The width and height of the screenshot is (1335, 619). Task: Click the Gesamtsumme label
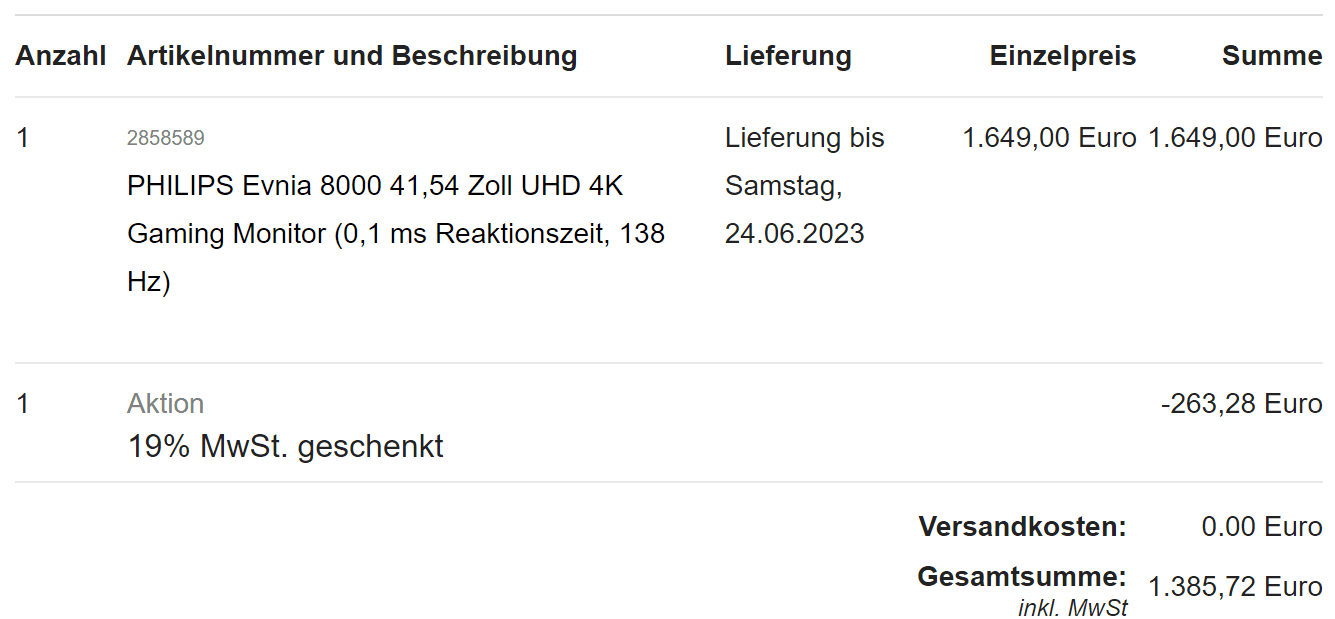[x=1022, y=577]
